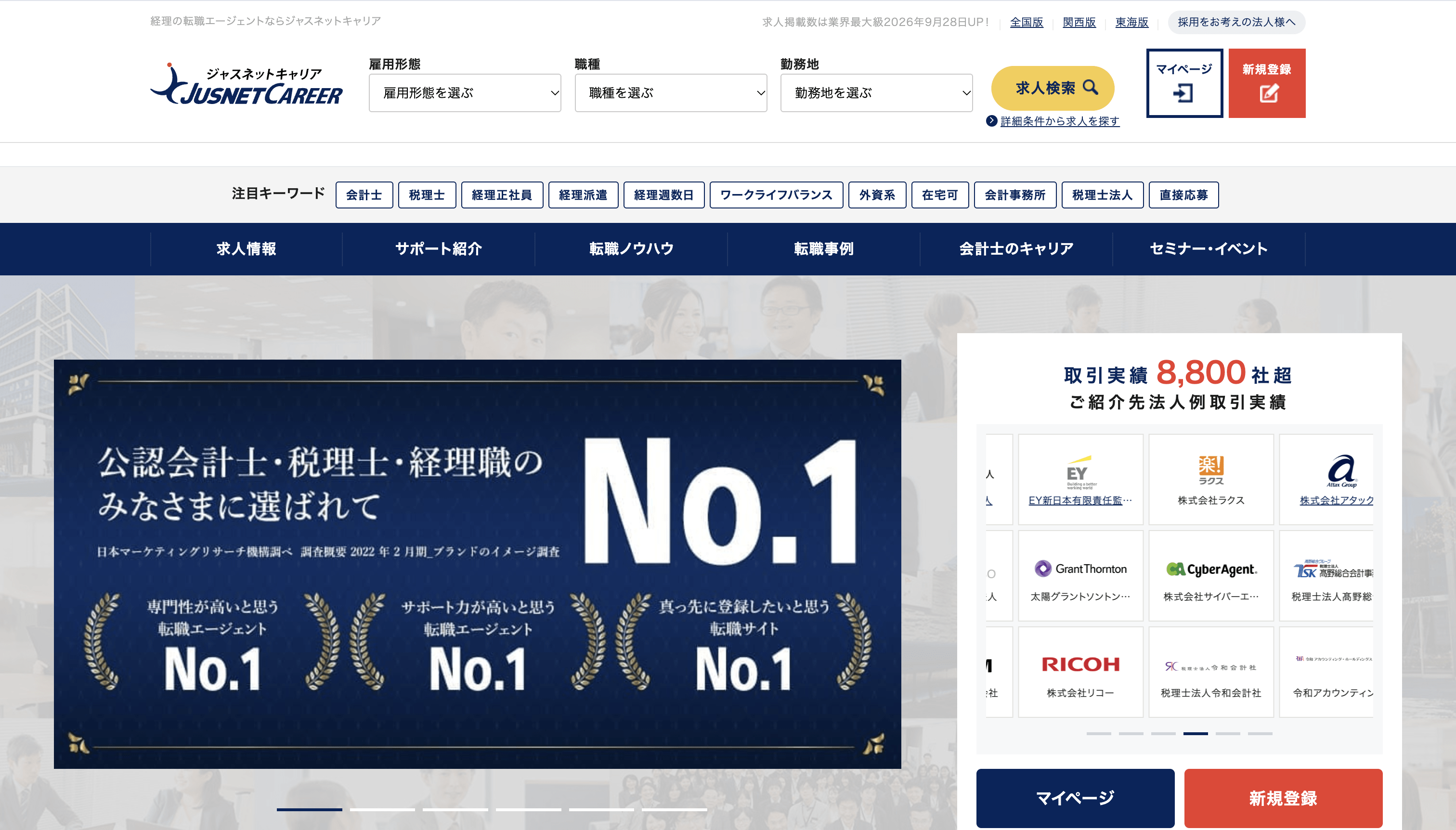Open the 全国版 link

[x=1026, y=22]
